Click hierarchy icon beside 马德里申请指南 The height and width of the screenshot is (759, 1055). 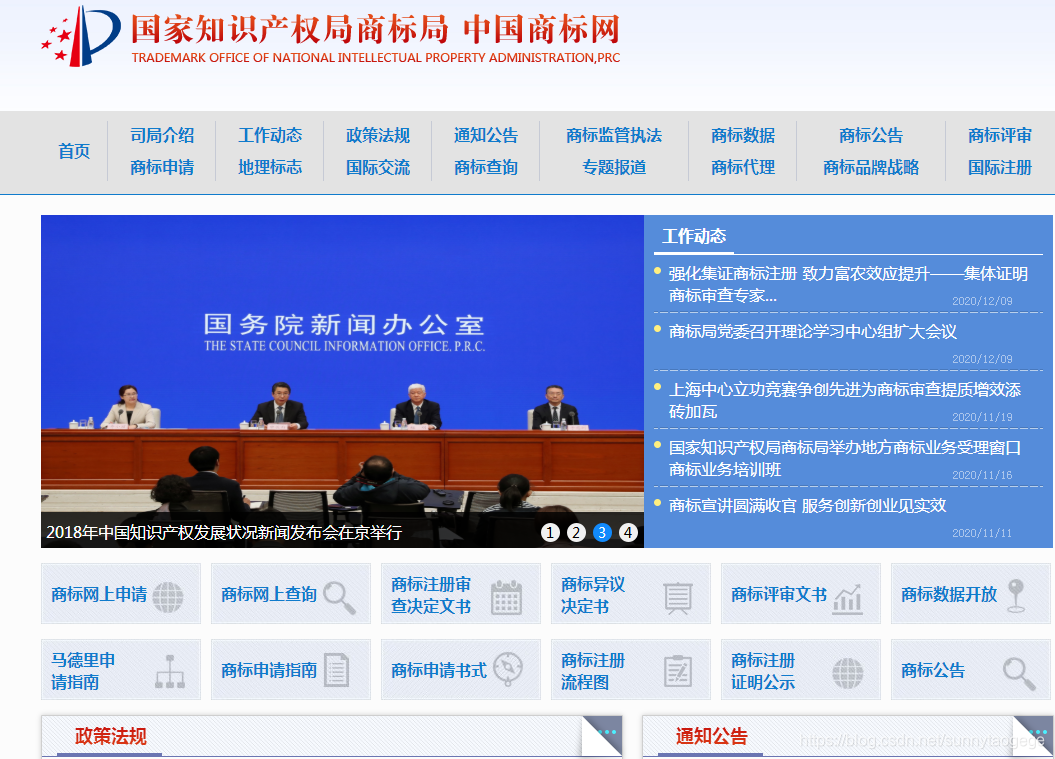point(170,672)
